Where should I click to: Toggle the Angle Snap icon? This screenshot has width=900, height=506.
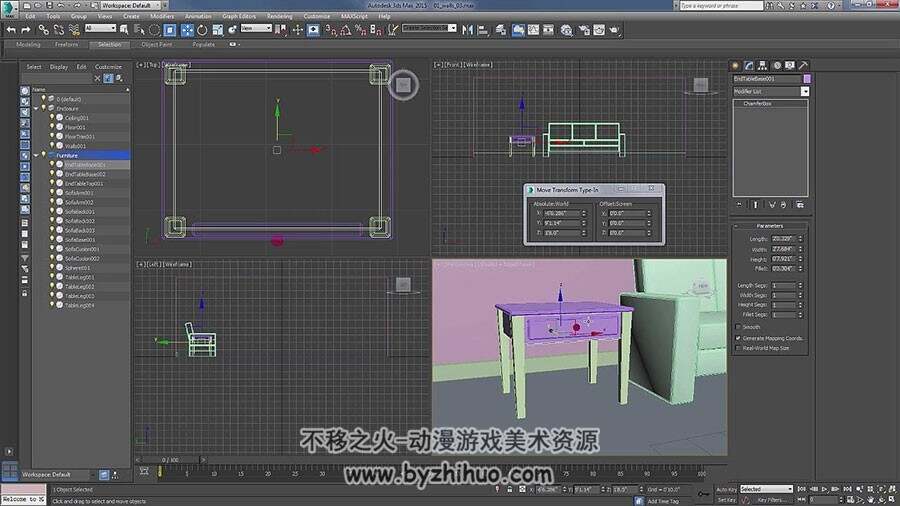click(346, 30)
